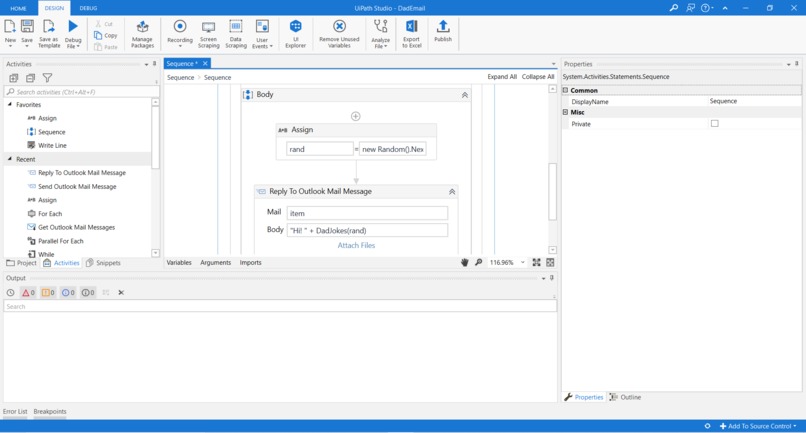Open the zoom percentage dropdown
Viewport: 806px width, 433px height.
pos(523,262)
